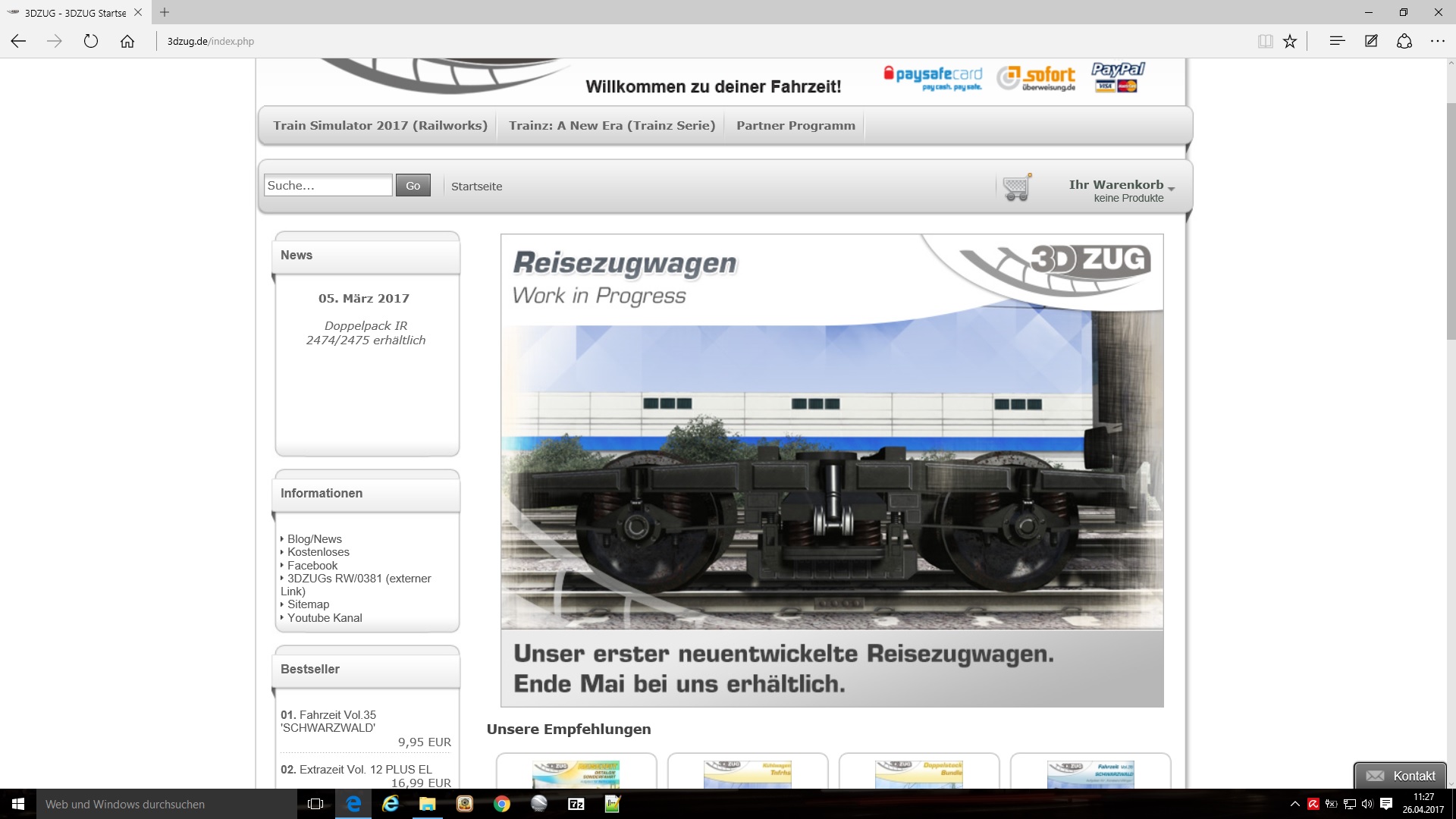
Task: Open the Hub lines icon
Action: coord(1337,42)
